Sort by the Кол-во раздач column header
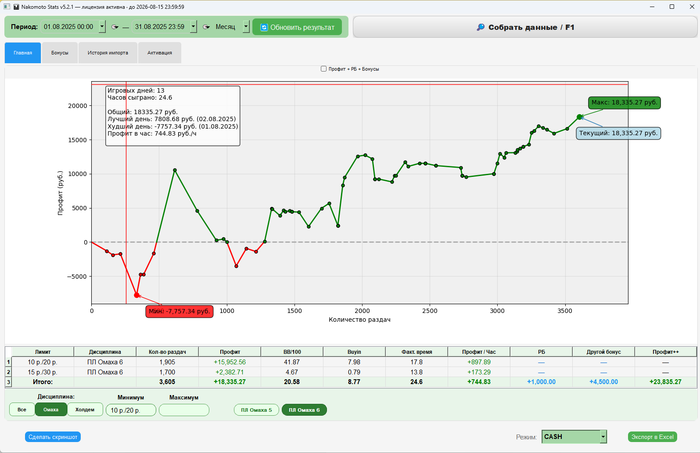700x453 pixels. point(167,352)
